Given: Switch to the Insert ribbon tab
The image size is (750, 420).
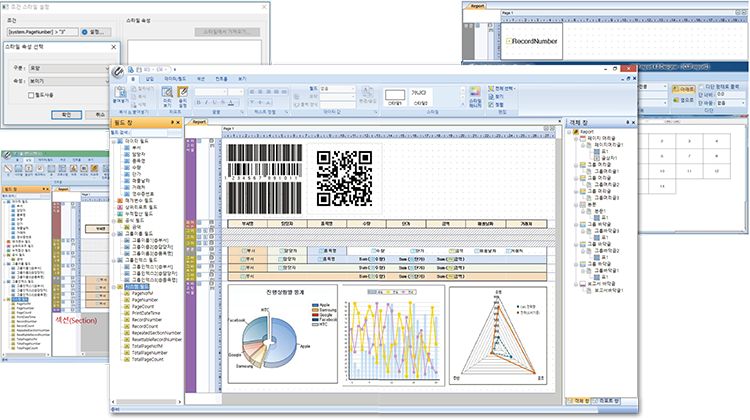Looking at the screenshot, I should coord(150,79).
